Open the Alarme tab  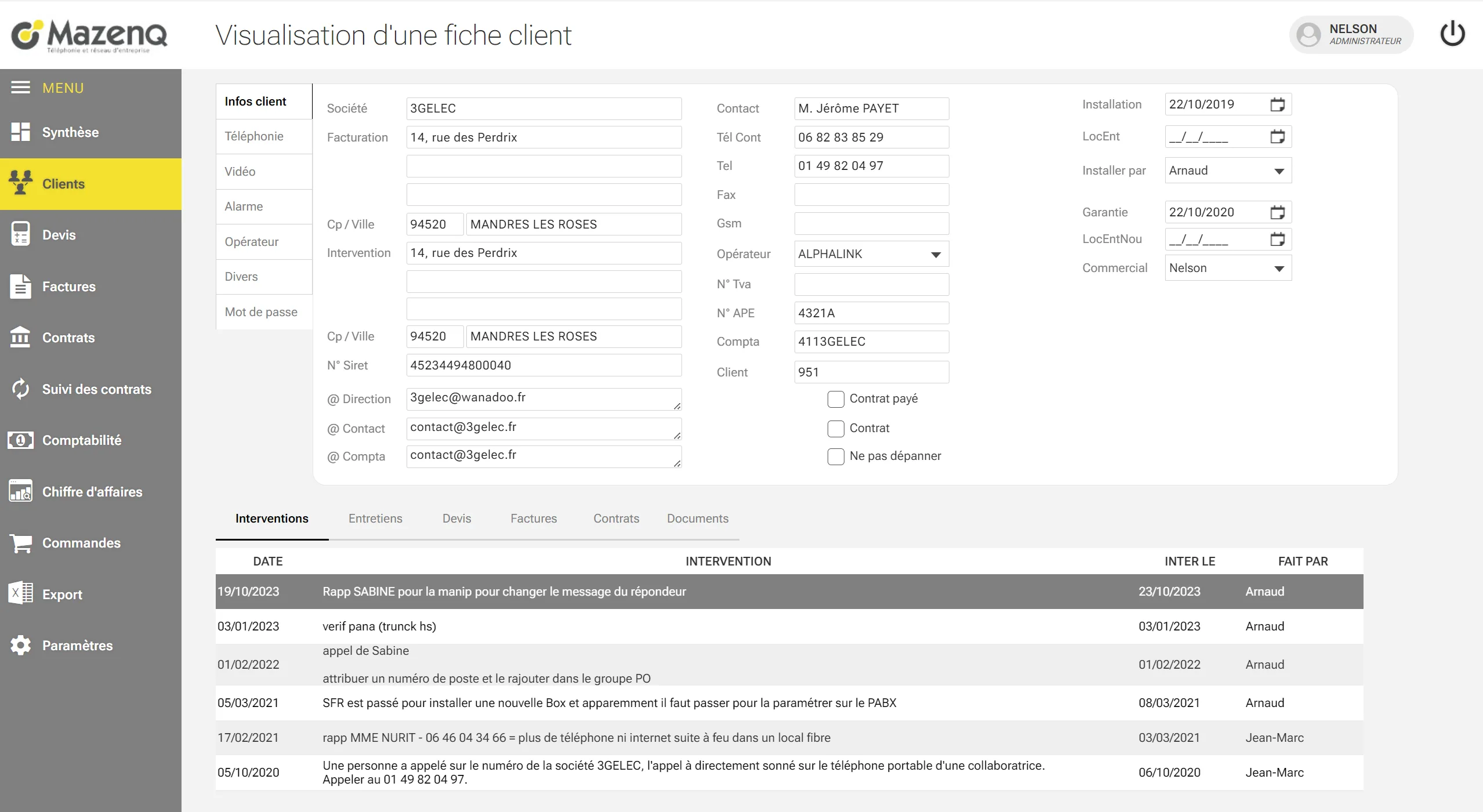[x=264, y=206]
